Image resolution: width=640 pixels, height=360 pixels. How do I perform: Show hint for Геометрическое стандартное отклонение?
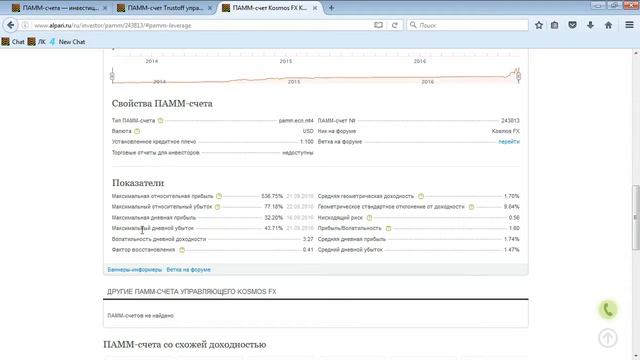(x=471, y=207)
